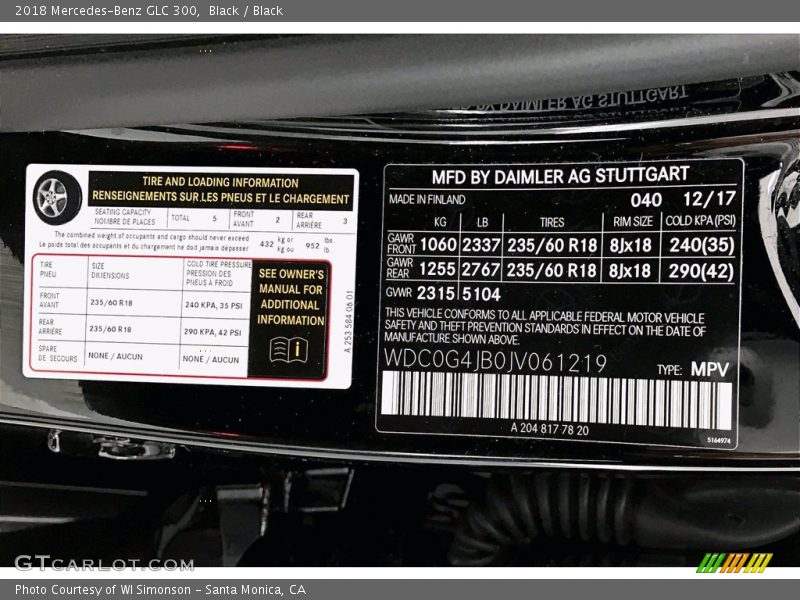Viewport: 800px width, 600px height.
Task: Click 'SEATING CAPACITY' label
Action: click(123, 212)
